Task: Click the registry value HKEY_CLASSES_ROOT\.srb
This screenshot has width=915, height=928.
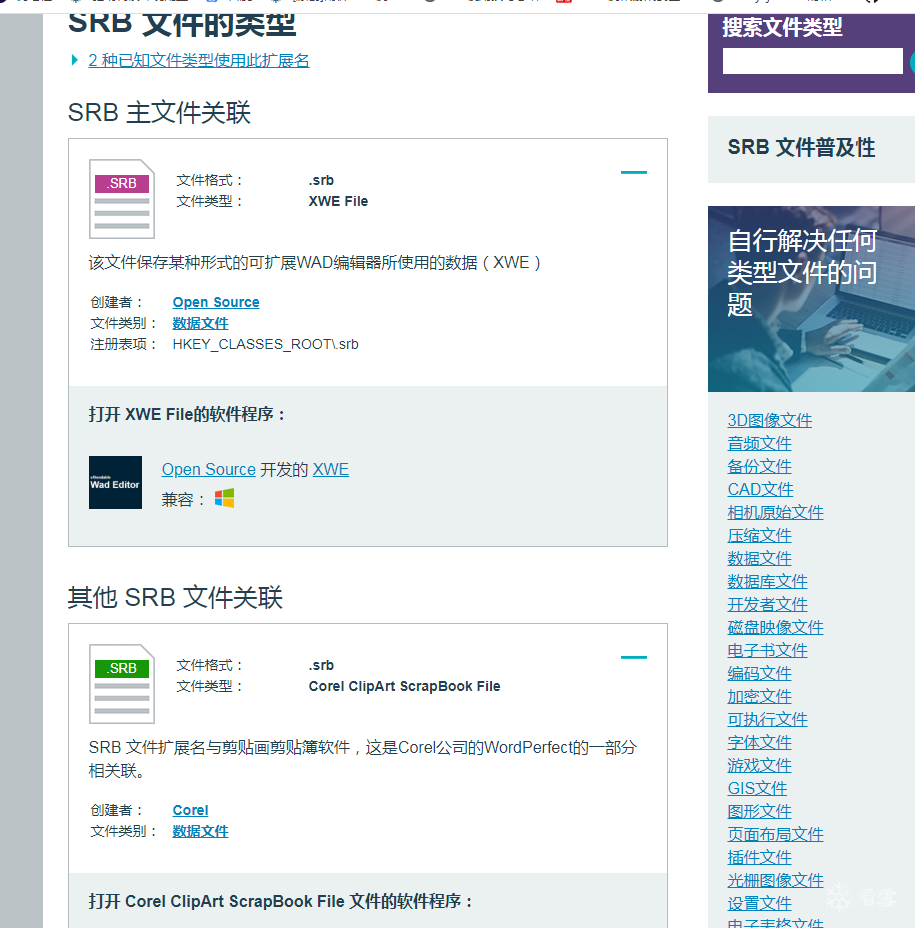Action: click(x=266, y=344)
